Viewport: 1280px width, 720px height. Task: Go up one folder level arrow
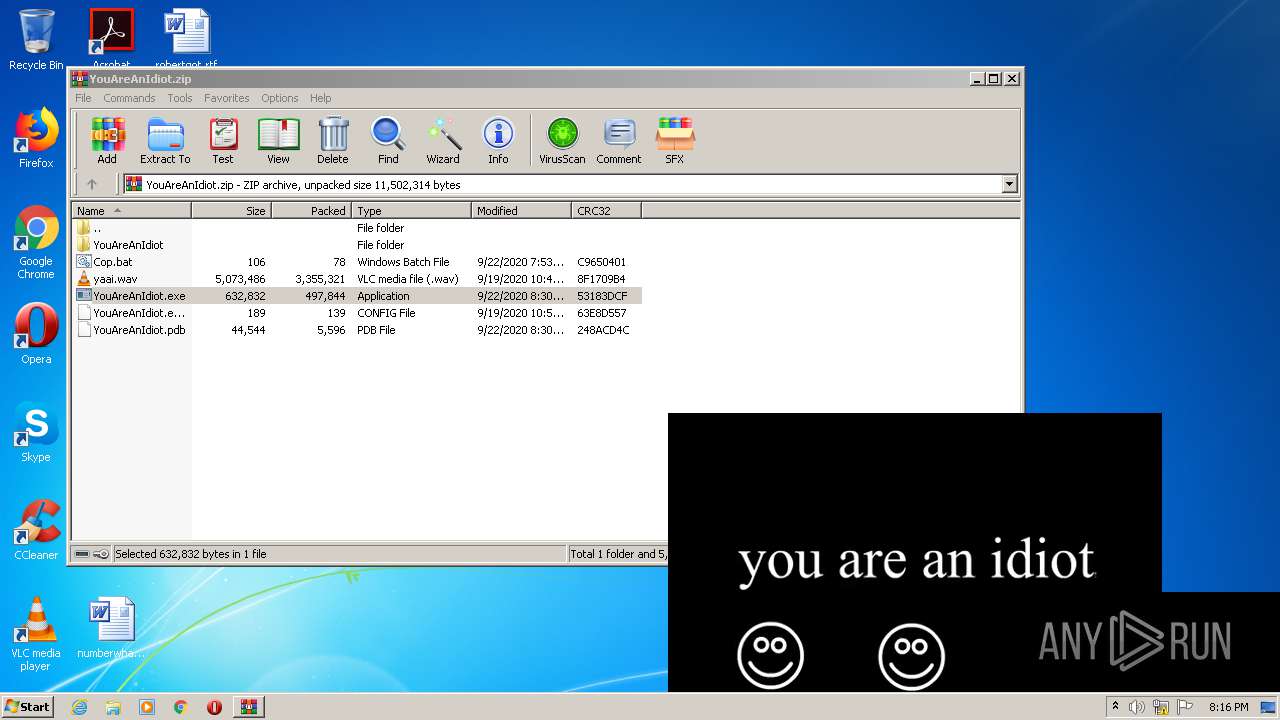coord(92,184)
